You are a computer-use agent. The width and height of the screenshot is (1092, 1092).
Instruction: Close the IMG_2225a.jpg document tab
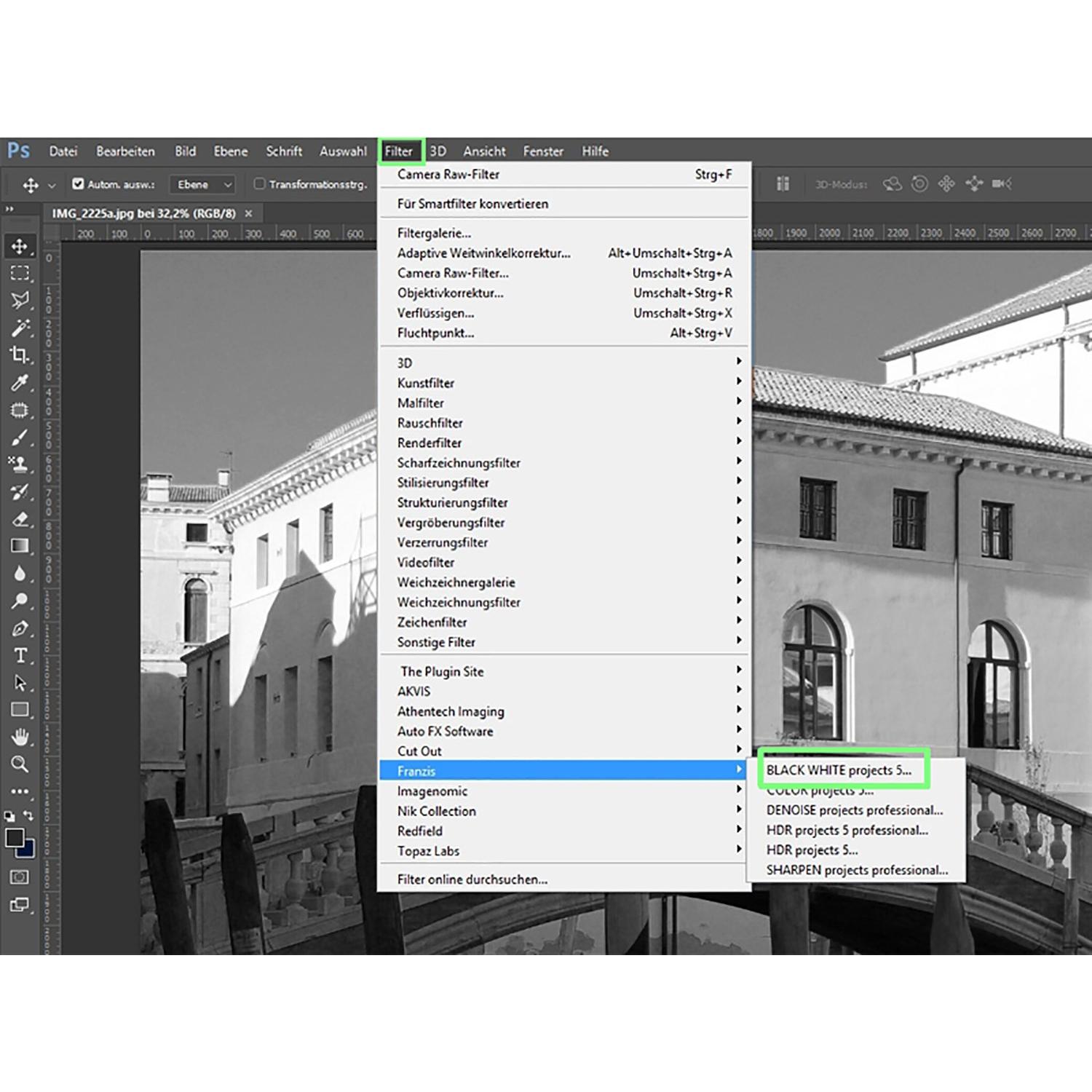pos(248,213)
